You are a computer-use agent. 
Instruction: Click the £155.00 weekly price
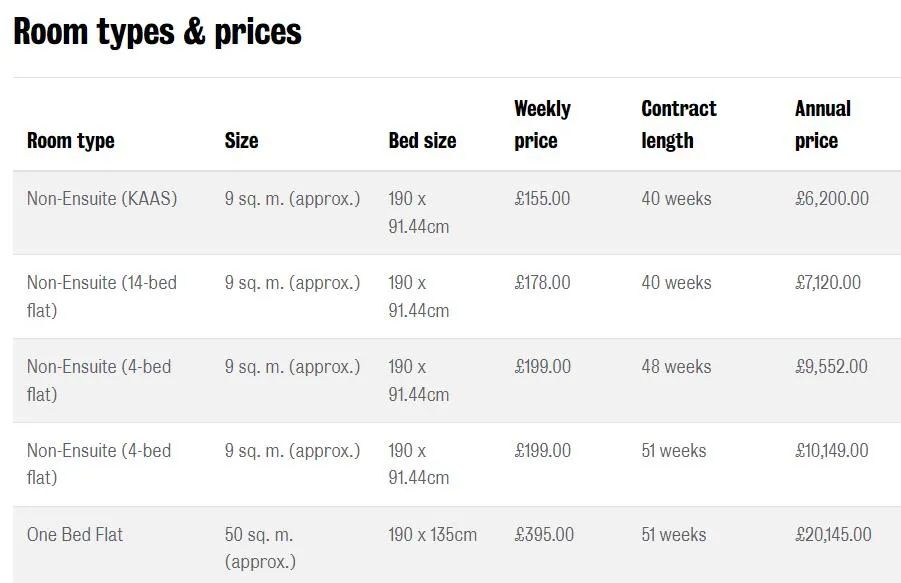542,199
